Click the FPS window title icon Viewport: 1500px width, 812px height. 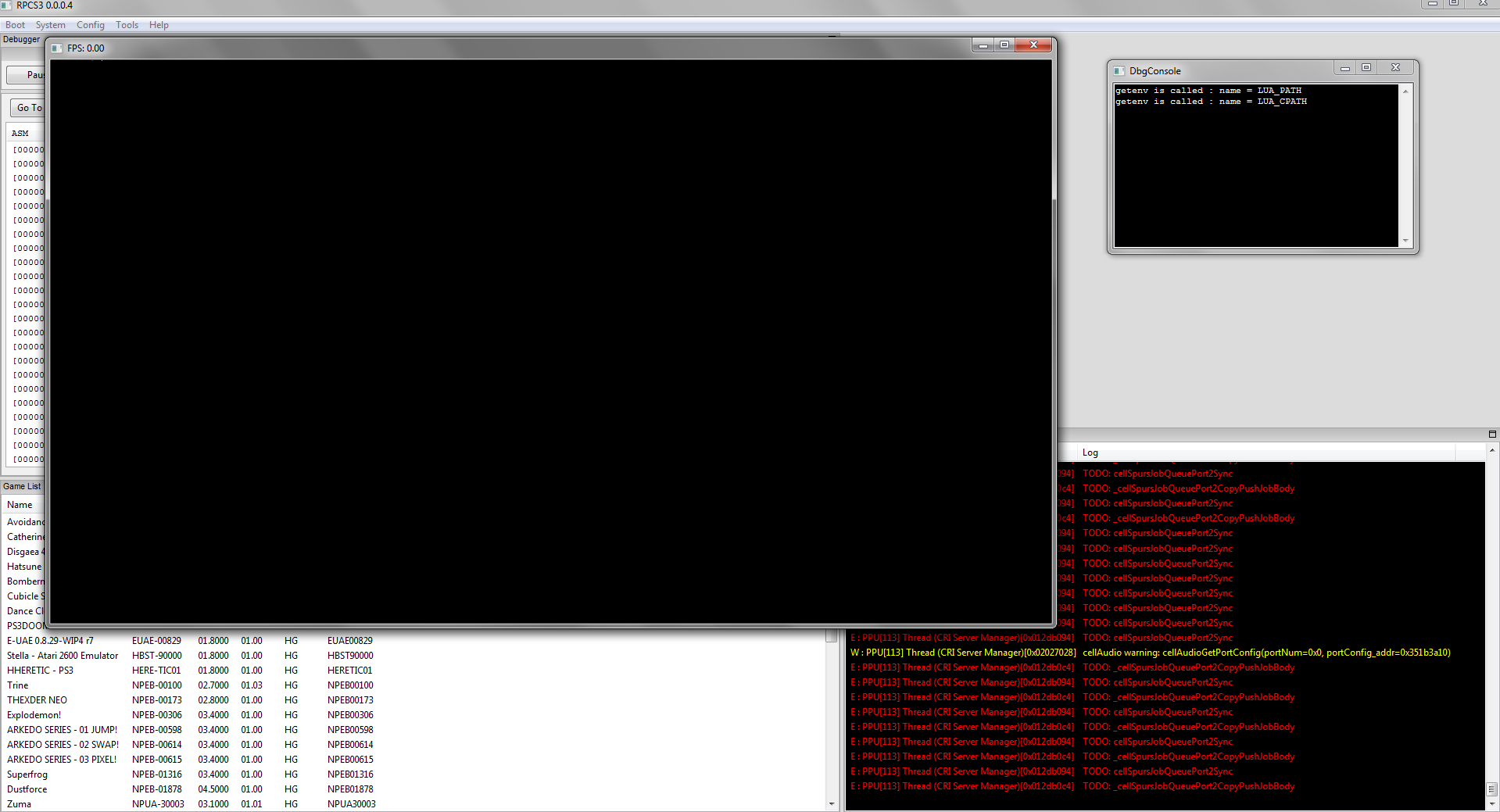click(57, 48)
